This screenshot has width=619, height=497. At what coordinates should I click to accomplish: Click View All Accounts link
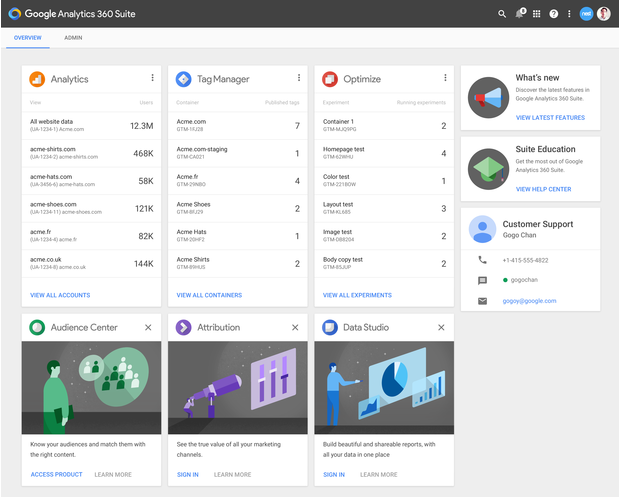[x=60, y=295]
